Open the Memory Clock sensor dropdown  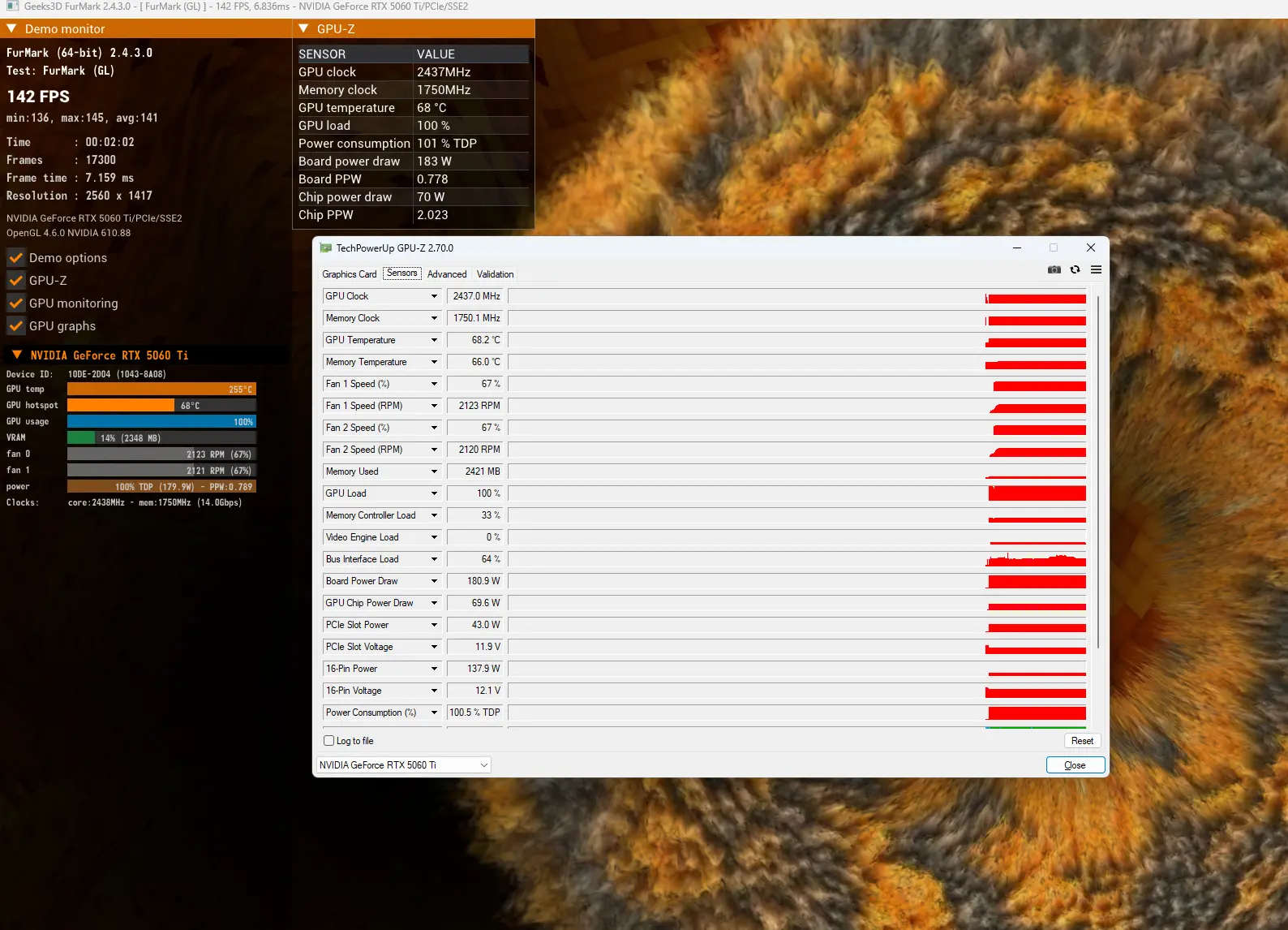434,318
